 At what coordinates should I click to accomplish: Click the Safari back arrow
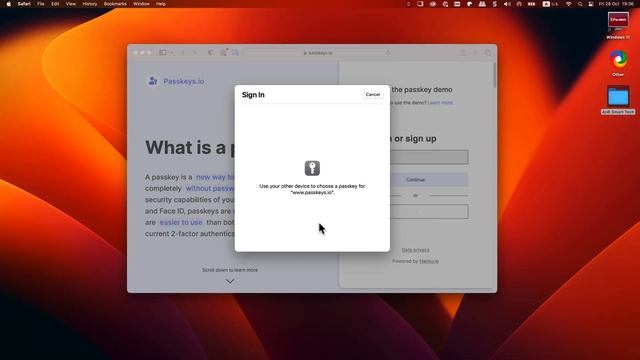183,53
